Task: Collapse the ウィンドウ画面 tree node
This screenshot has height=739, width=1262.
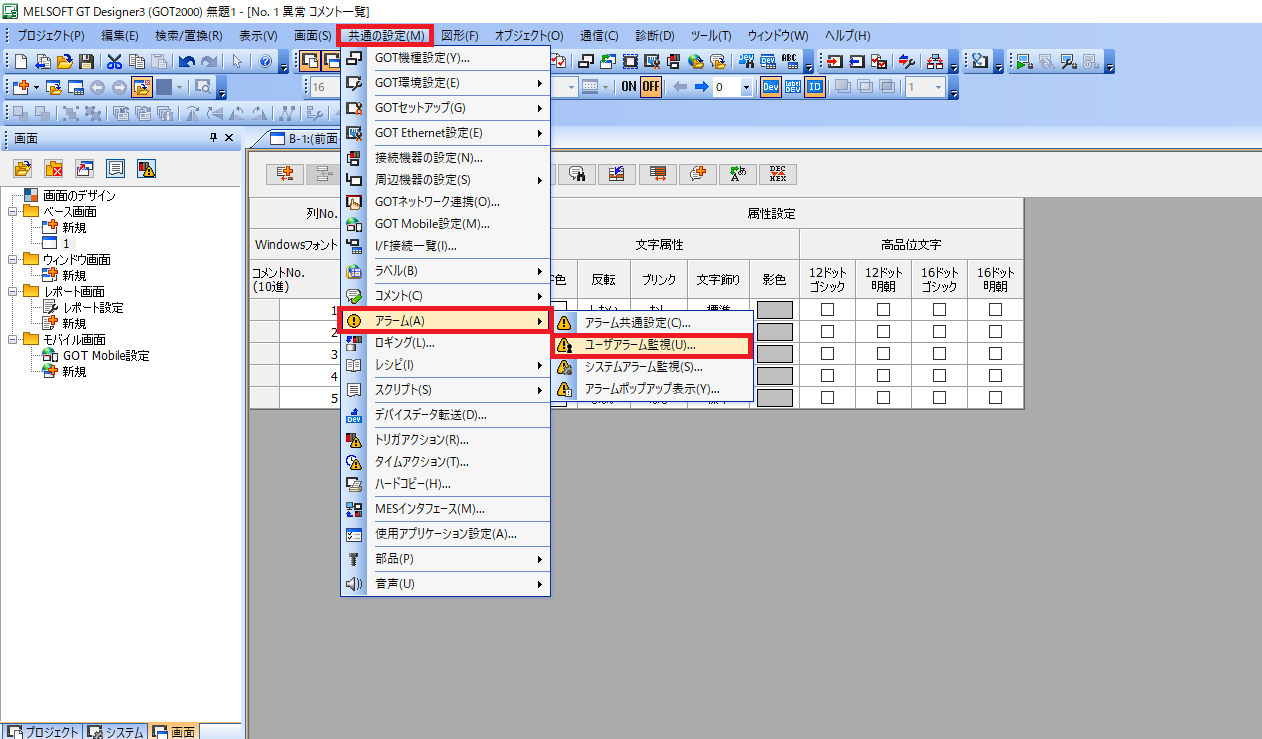Action: pos(12,260)
